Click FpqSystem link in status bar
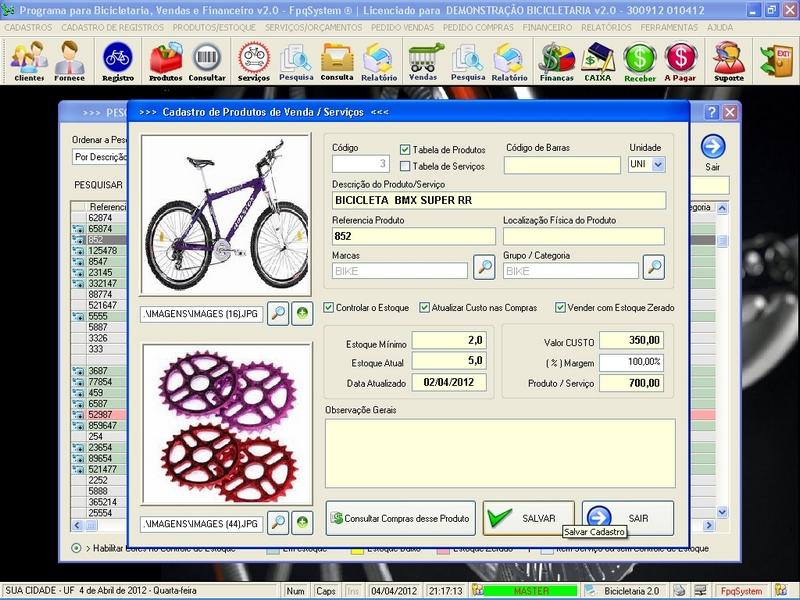 coord(741,591)
